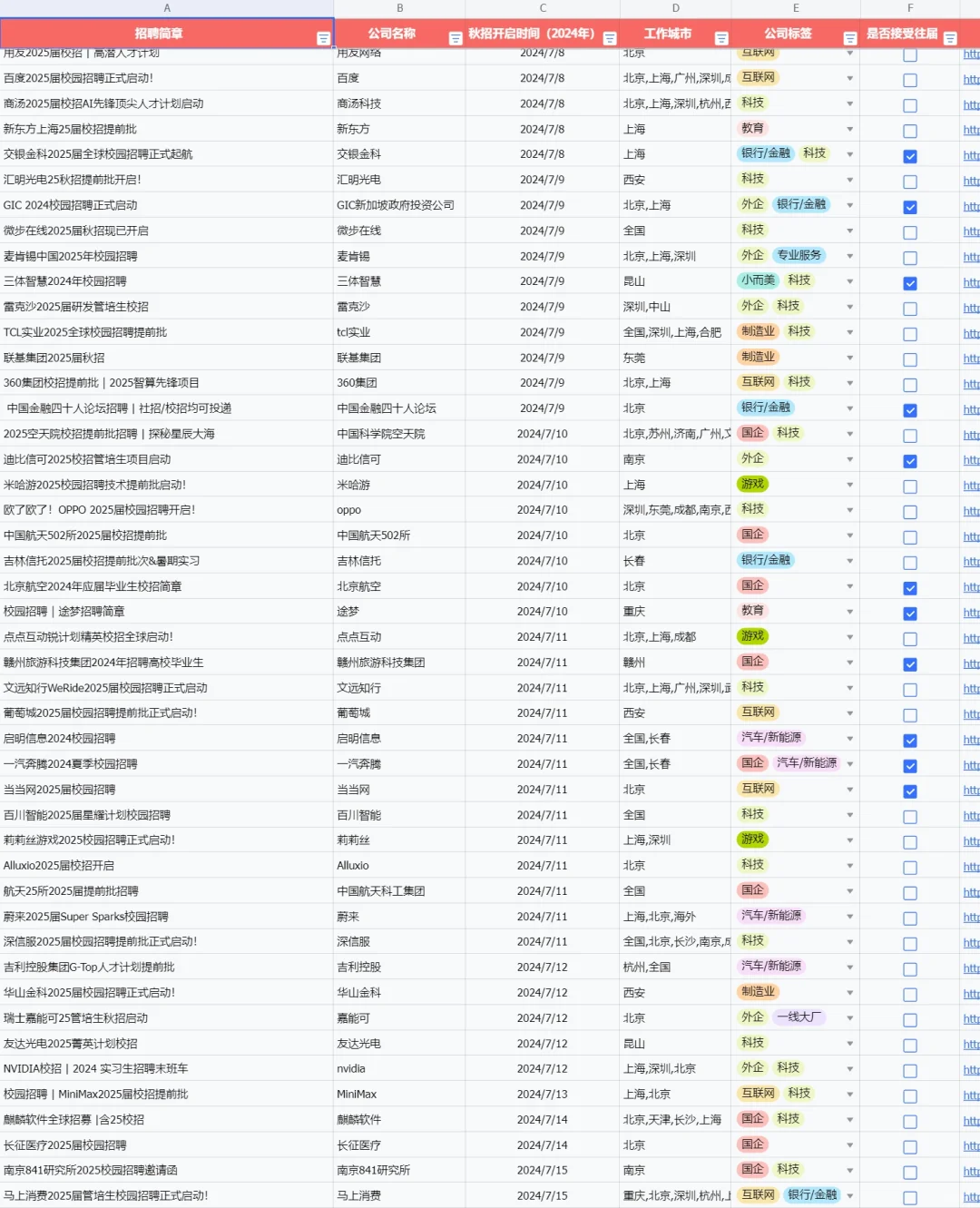This screenshot has width=980, height=1208.
Task: Open filter icon on 公司名称 header
Action: [456, 38]
